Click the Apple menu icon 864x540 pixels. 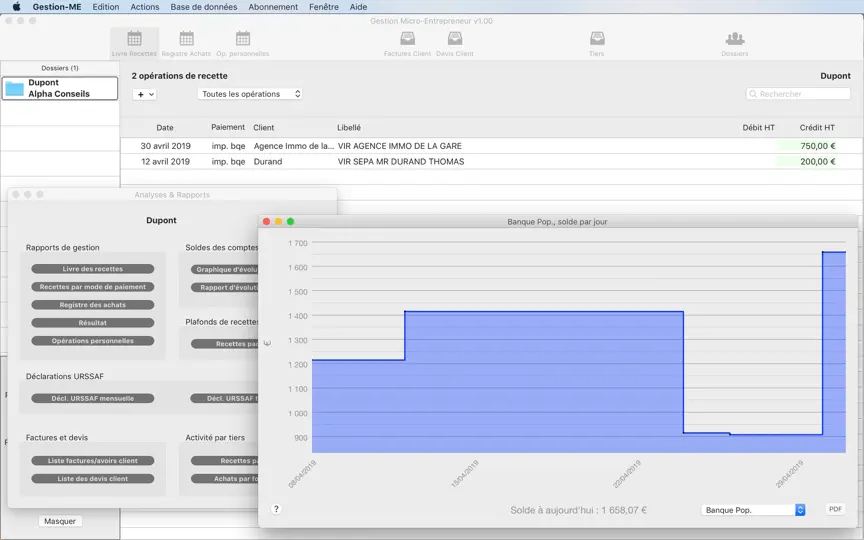tap(17, 7)
